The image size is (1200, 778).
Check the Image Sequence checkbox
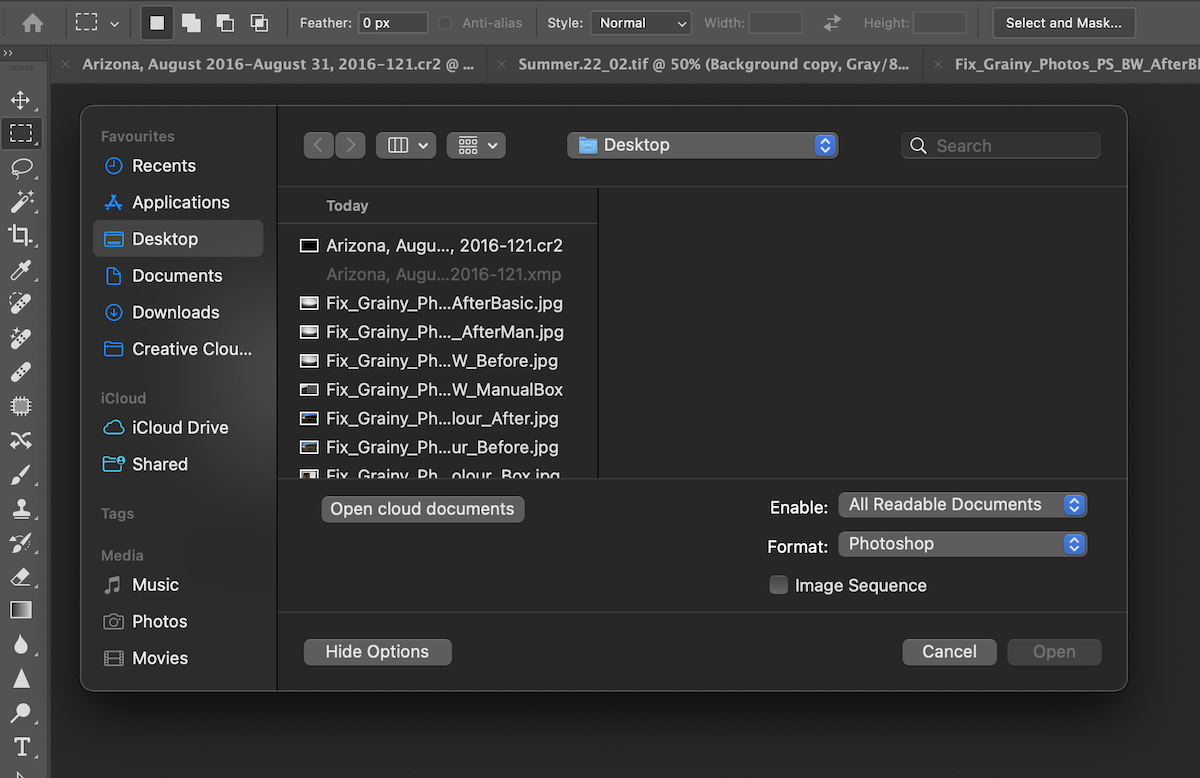[x=779, y=585]
